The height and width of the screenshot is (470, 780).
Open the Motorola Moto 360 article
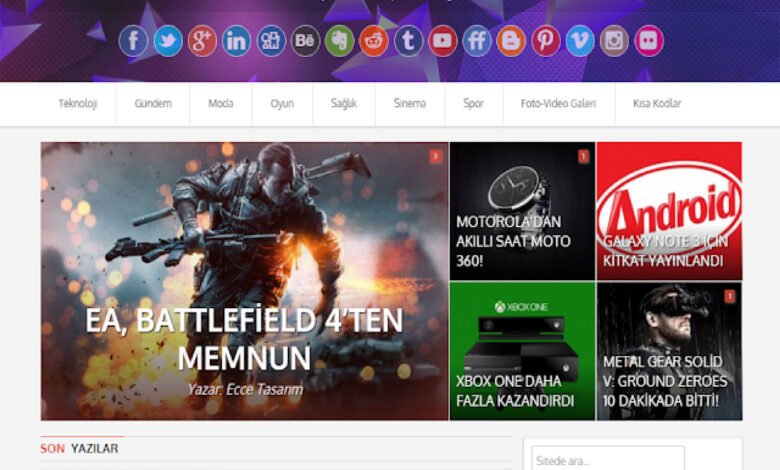coord(513,241)
